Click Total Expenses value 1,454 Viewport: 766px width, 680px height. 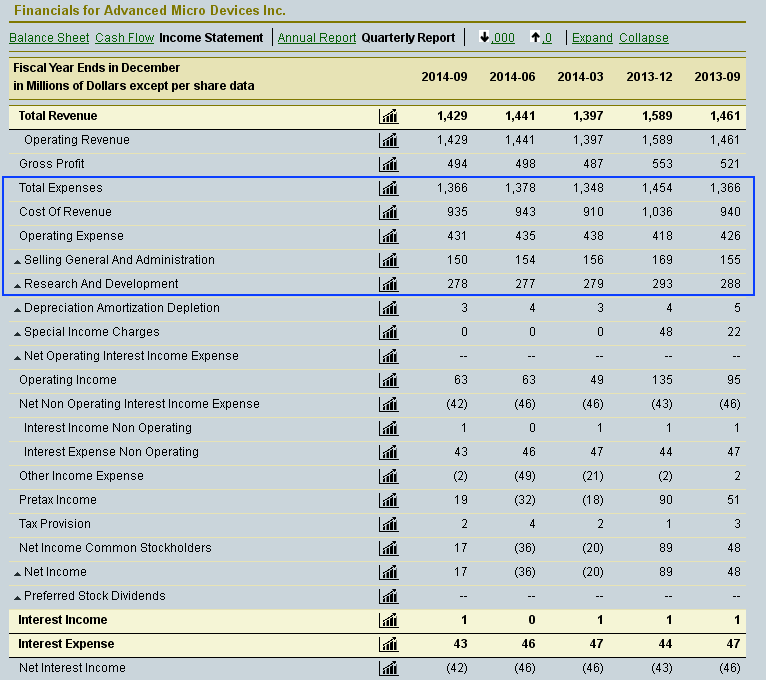(x=657, y=188)
